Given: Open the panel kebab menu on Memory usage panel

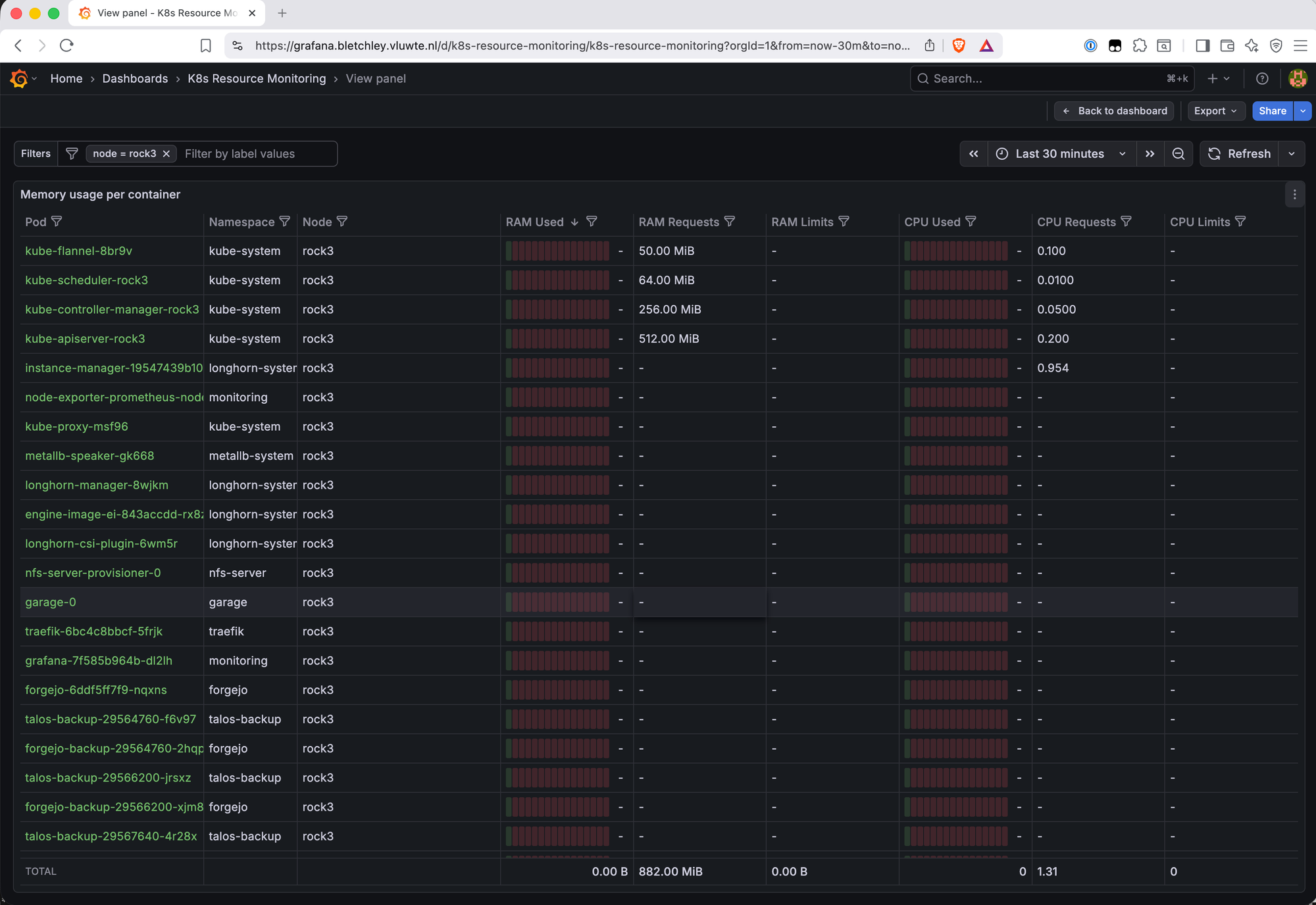Looking at the screenshot, I should tap(1294, 195).
